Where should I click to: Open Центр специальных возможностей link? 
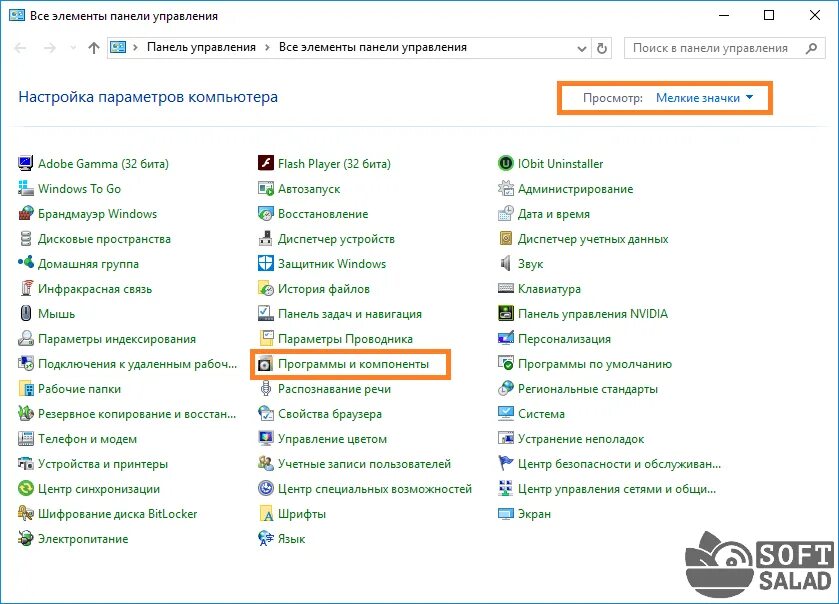[375, 489]
